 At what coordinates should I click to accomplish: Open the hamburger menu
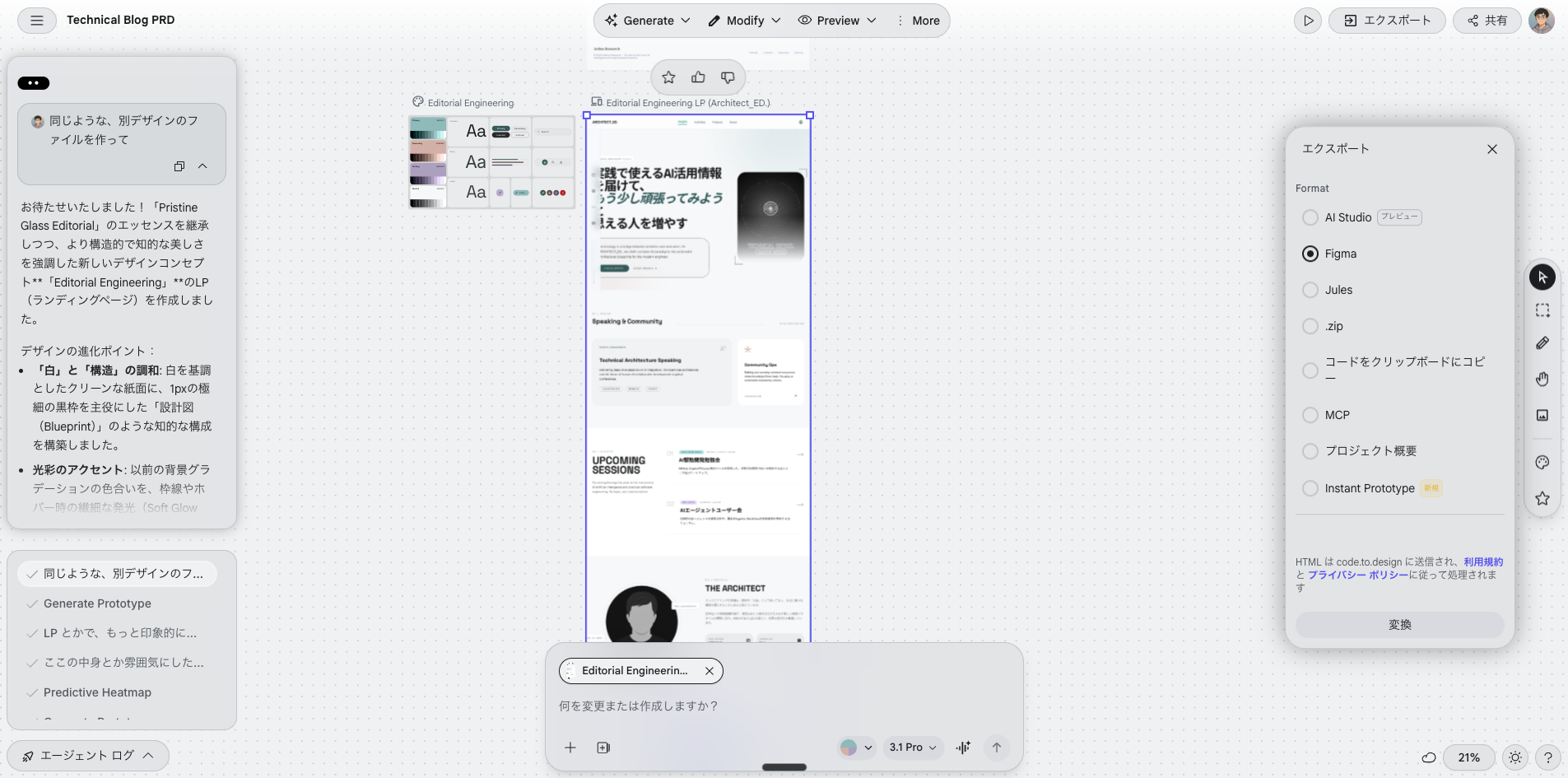coord(37,21)
